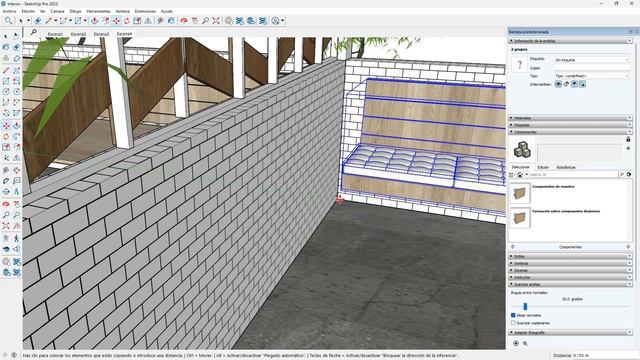The image size is (640, 360).
Task: Uncheck the Alisar normales checkbox
Action: [x=513, y=315]
